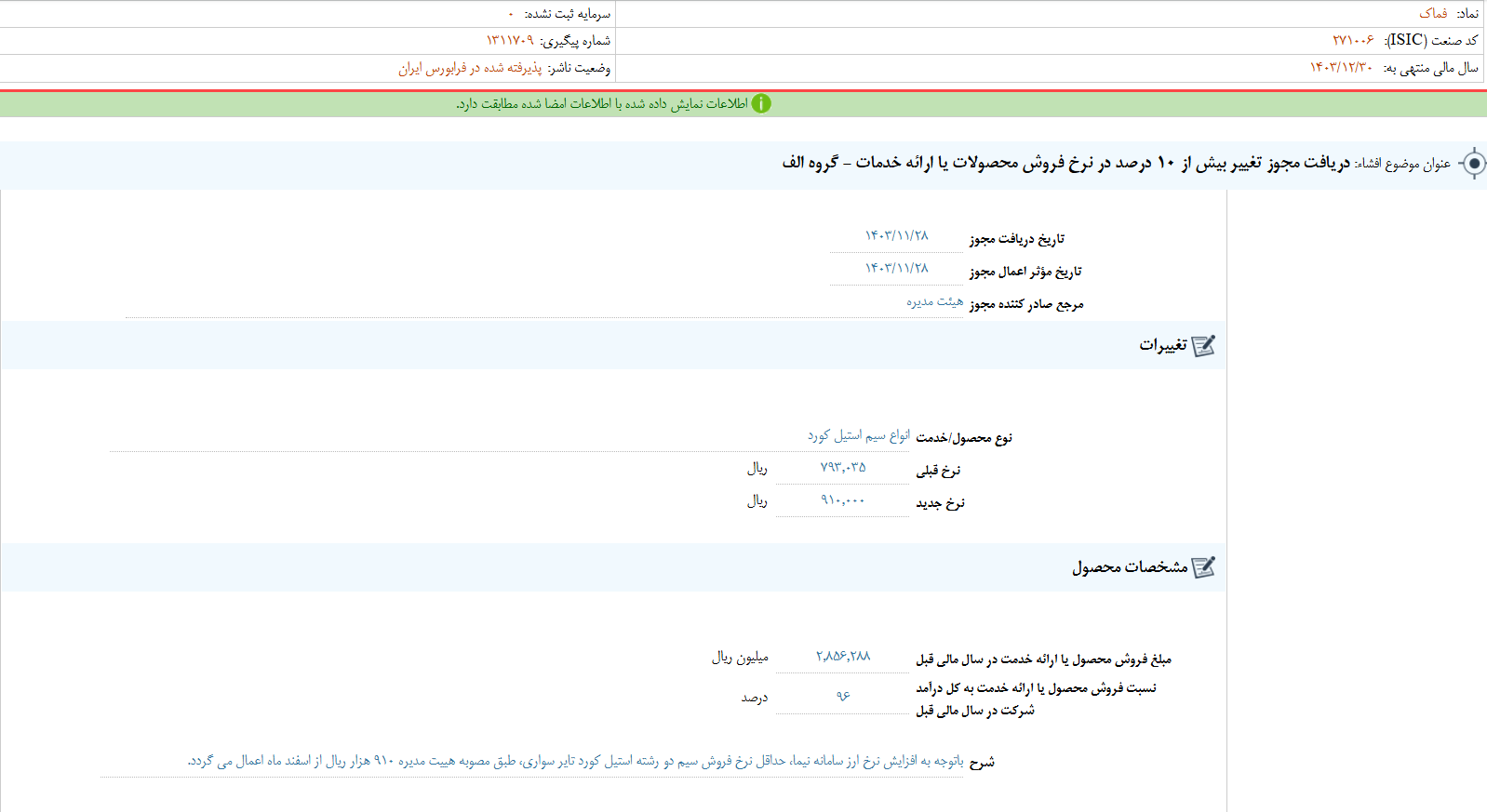Click the disclosure title دریافت مجوز تغییر نرخ

(1065, 163)
